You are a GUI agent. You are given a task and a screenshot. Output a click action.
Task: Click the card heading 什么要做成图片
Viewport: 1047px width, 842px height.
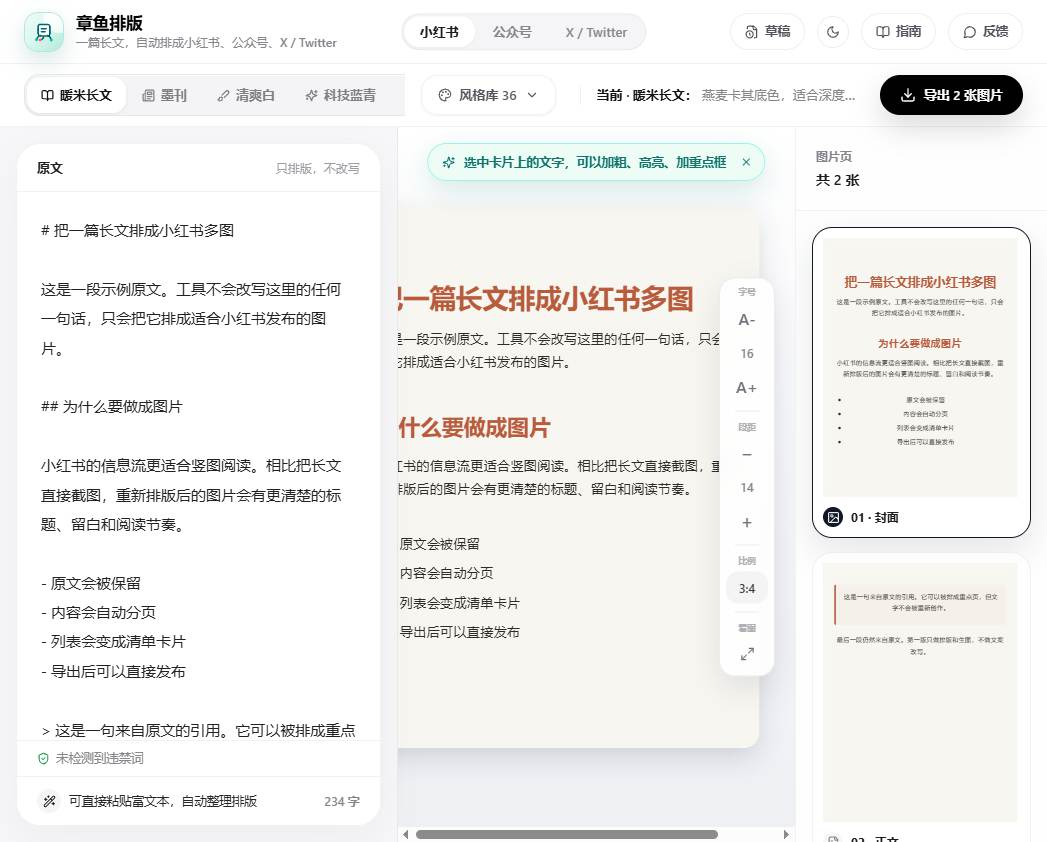pyautogui.click(x=474, y=427)
